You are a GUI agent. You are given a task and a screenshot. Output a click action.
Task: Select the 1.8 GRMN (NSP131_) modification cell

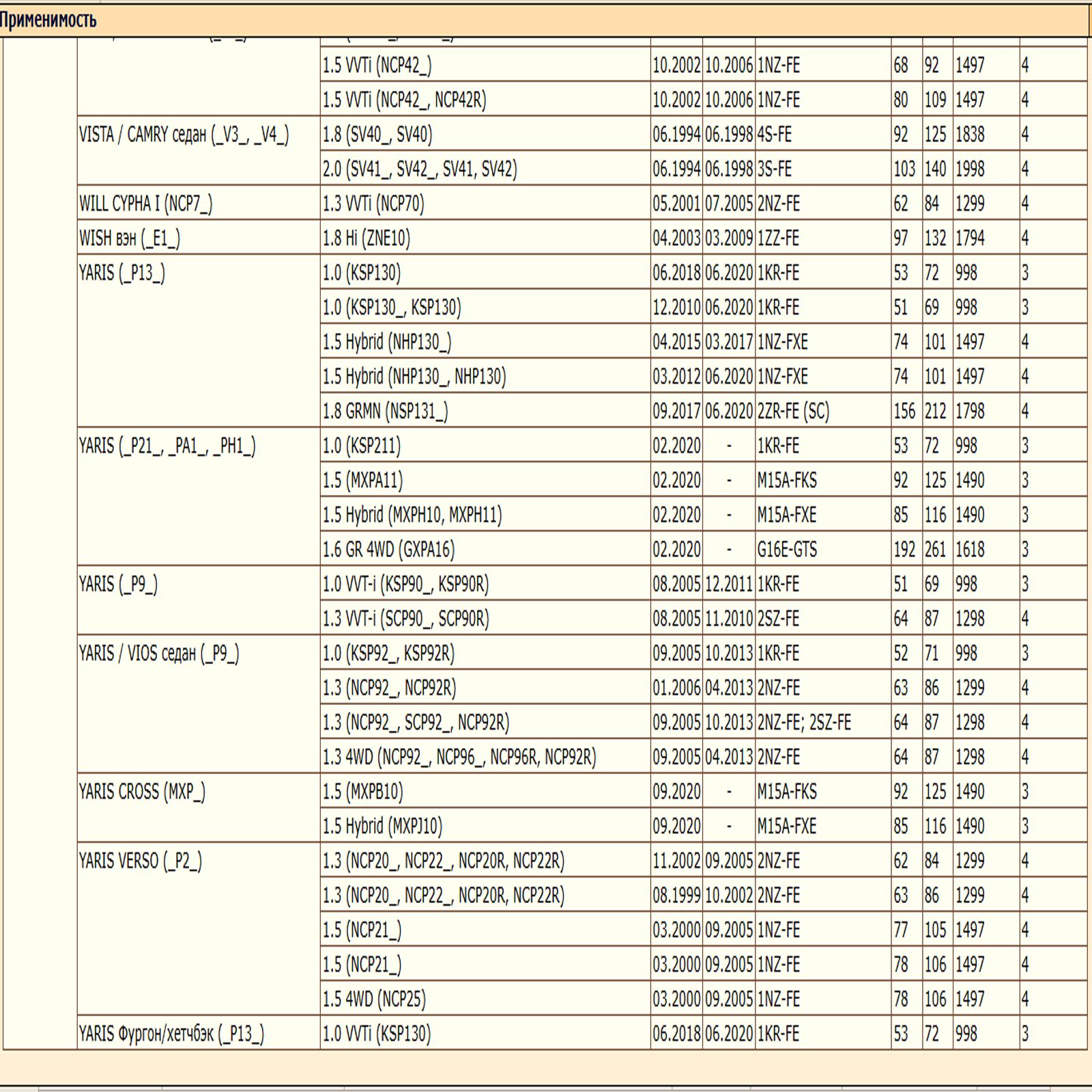[x=386, y=412]
